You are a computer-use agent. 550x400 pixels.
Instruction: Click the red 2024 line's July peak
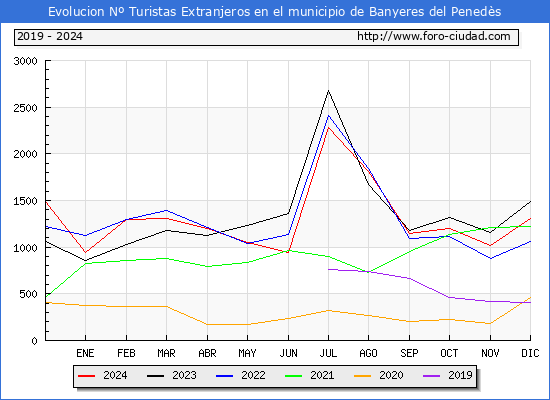click(x=328, y=127)
